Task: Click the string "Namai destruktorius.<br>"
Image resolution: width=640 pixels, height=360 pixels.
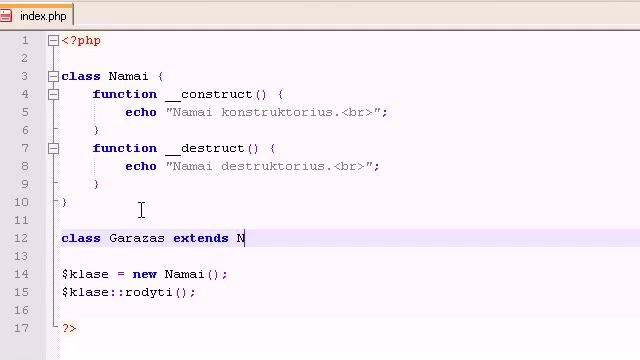Action: [x=269, y=166]
